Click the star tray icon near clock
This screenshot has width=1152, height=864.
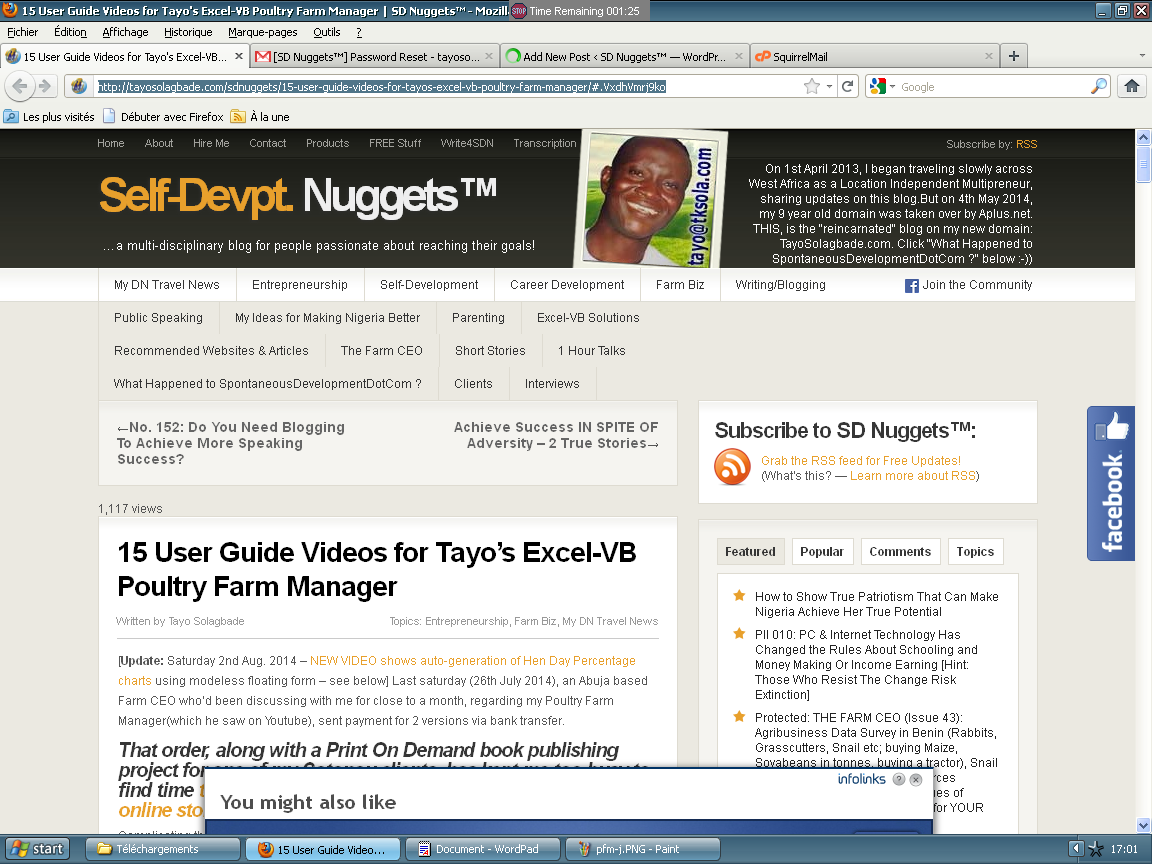coord(1095,849)
